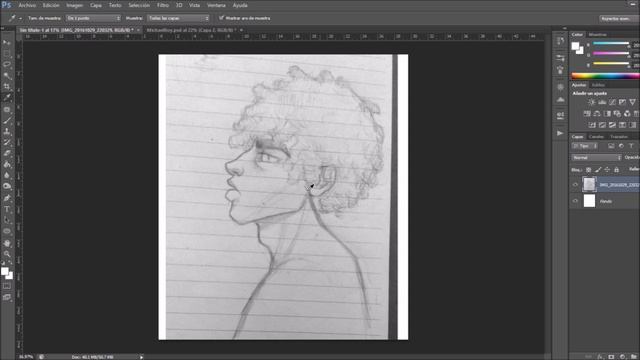The image size is (640, 360).
Task: Toggle lock all padlock icon
Action: click(x=617, y=170)
